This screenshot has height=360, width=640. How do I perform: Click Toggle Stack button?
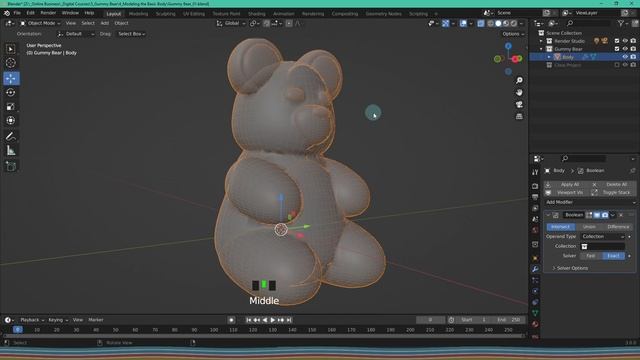pyautogui.click(x=613, y=193)
